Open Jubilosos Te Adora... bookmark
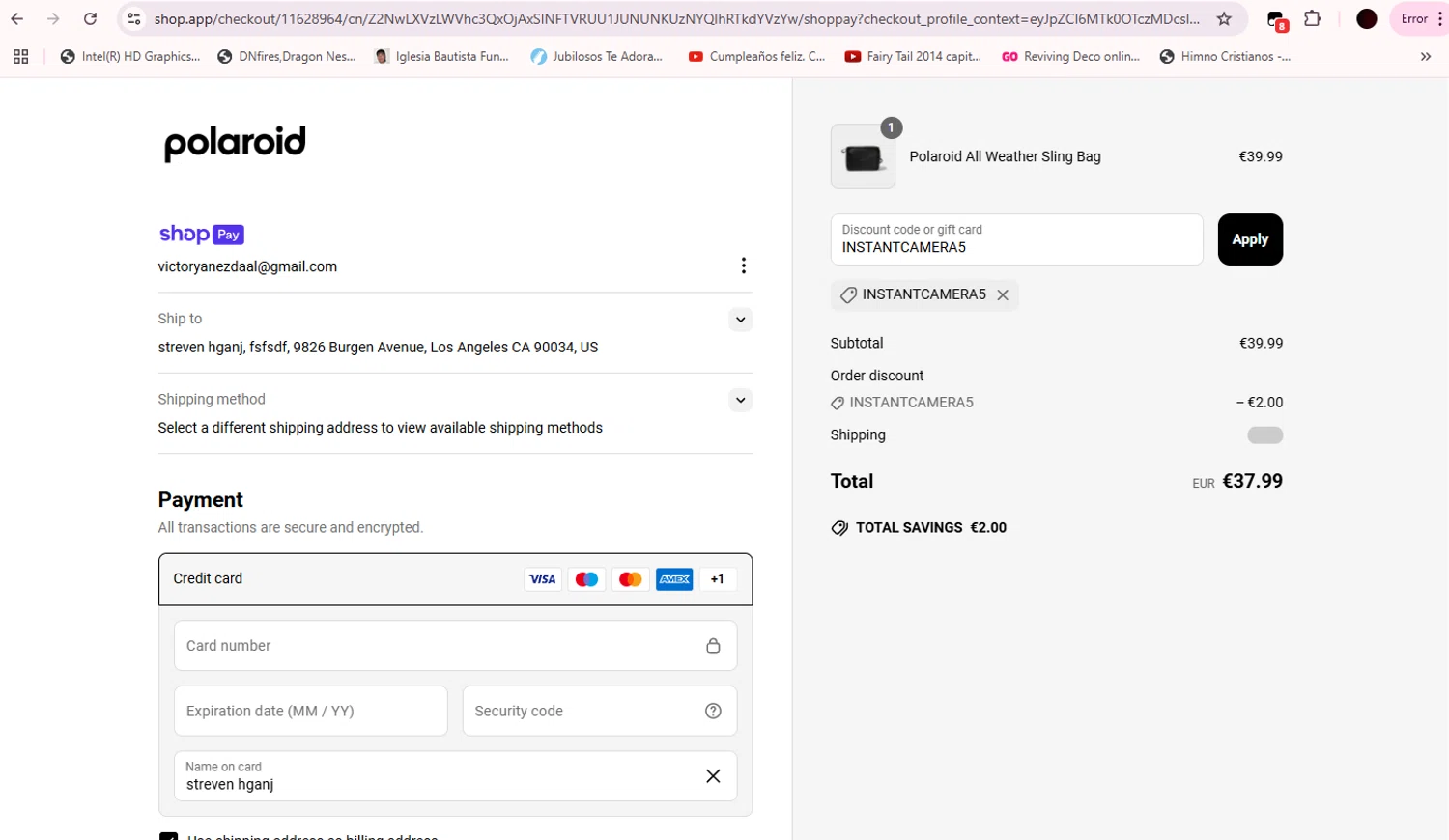This screenshot has height=840, width=1449. point(597,57)
